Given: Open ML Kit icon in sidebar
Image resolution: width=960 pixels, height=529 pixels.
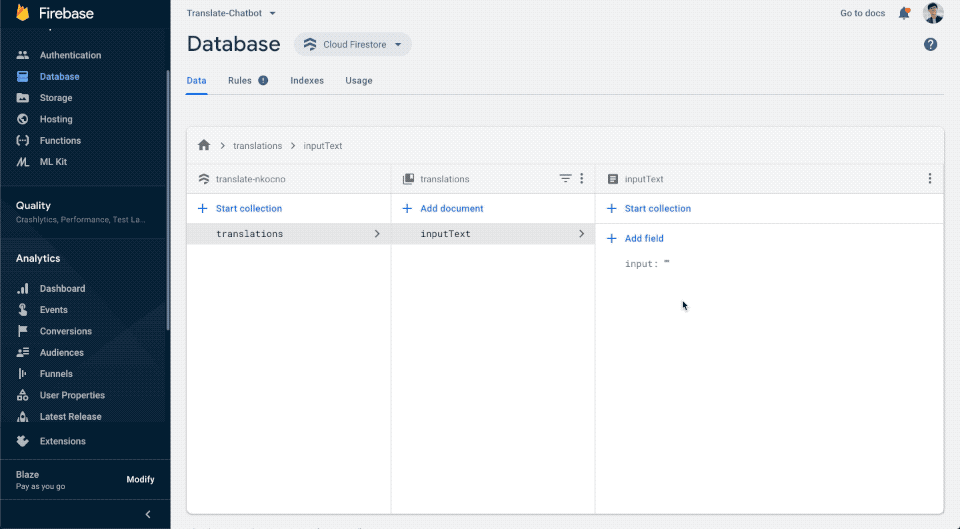Looking at the screenshot, I should click(23, 162).
